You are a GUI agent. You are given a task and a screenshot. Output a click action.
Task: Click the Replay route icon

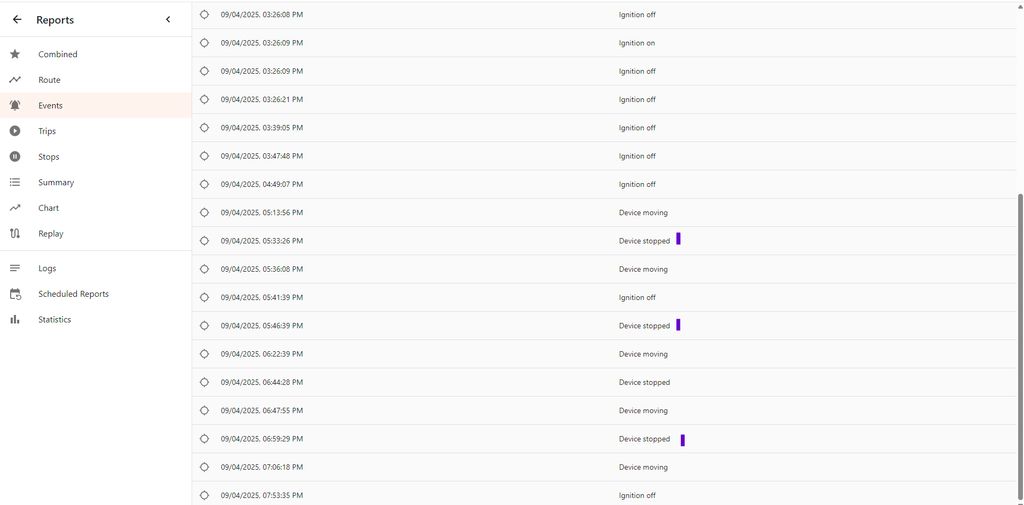pyautogui.click(x=15, y=234)
